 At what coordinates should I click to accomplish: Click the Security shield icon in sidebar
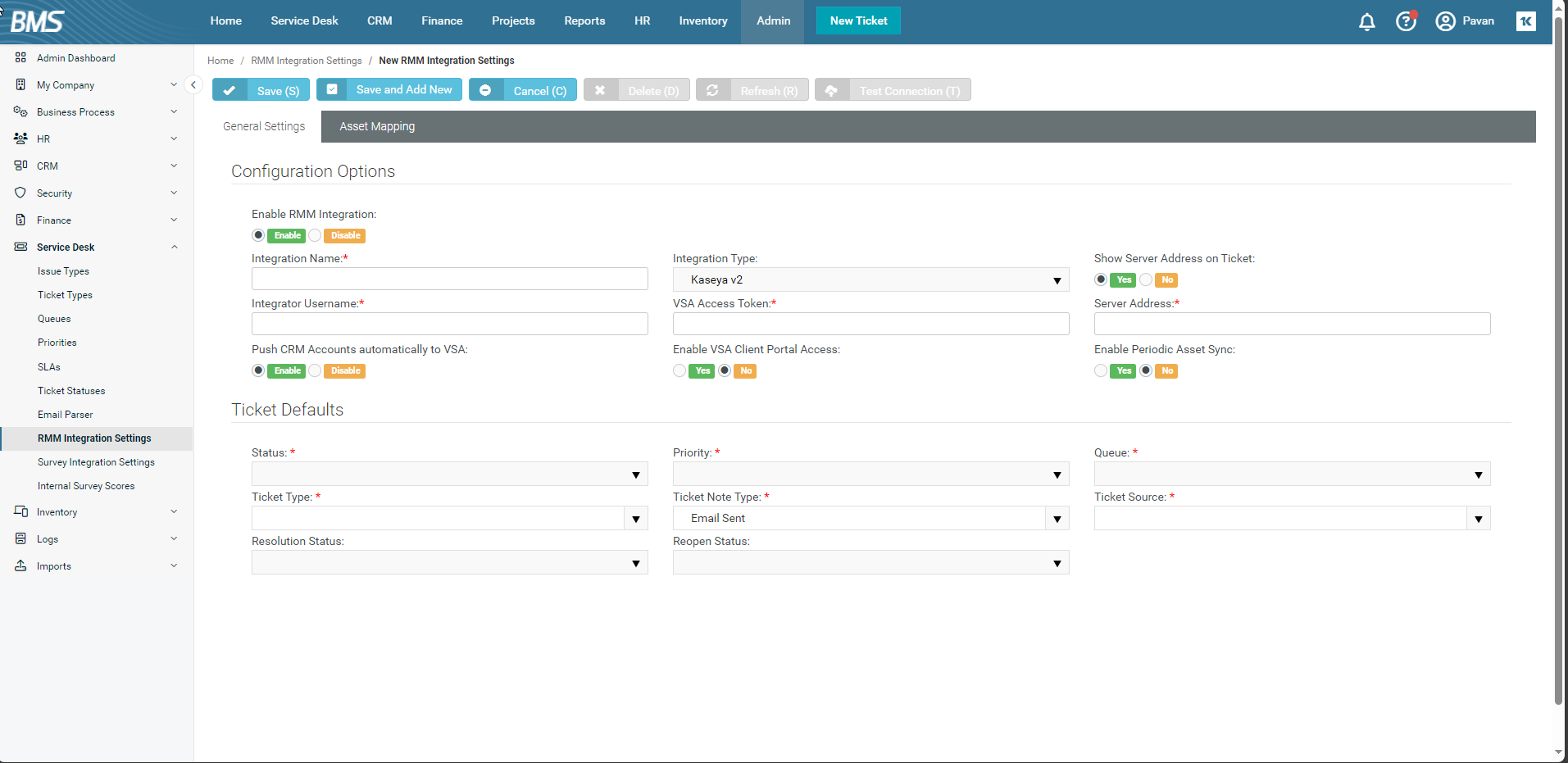pos(20,193)
